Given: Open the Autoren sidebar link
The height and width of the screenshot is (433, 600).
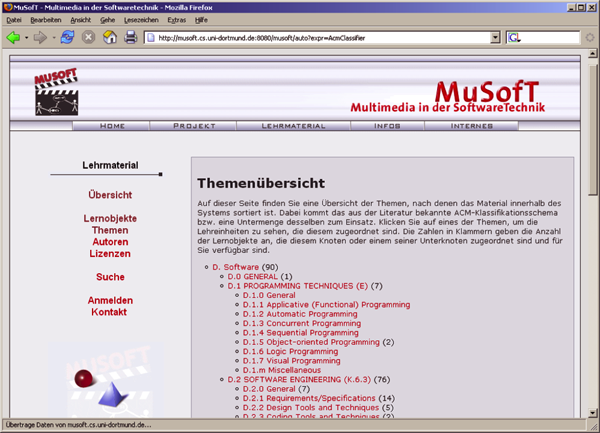Looking at the screenshot, I should (x=110, y=242).
